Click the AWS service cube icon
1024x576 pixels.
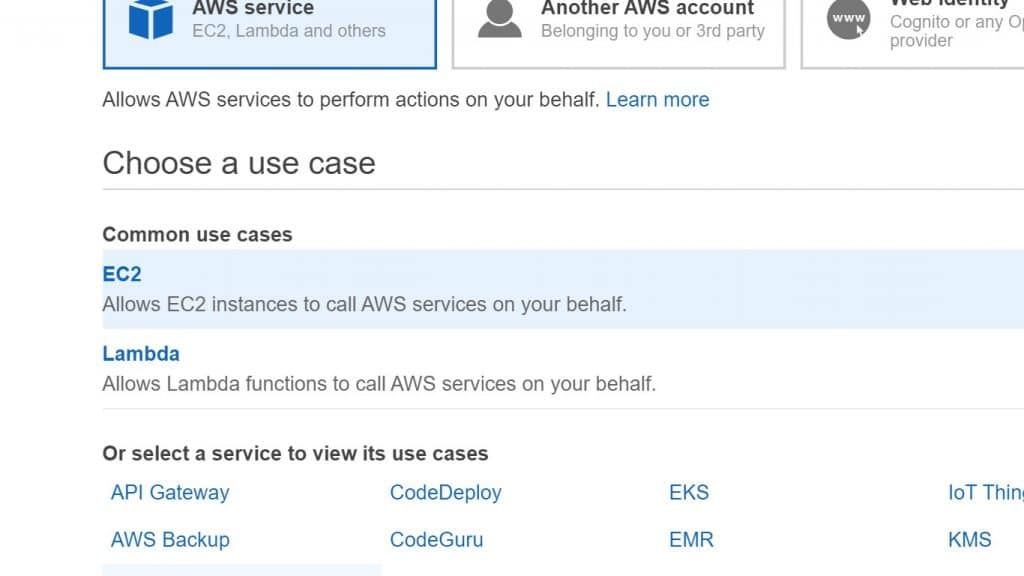click(x=152, y=17)
